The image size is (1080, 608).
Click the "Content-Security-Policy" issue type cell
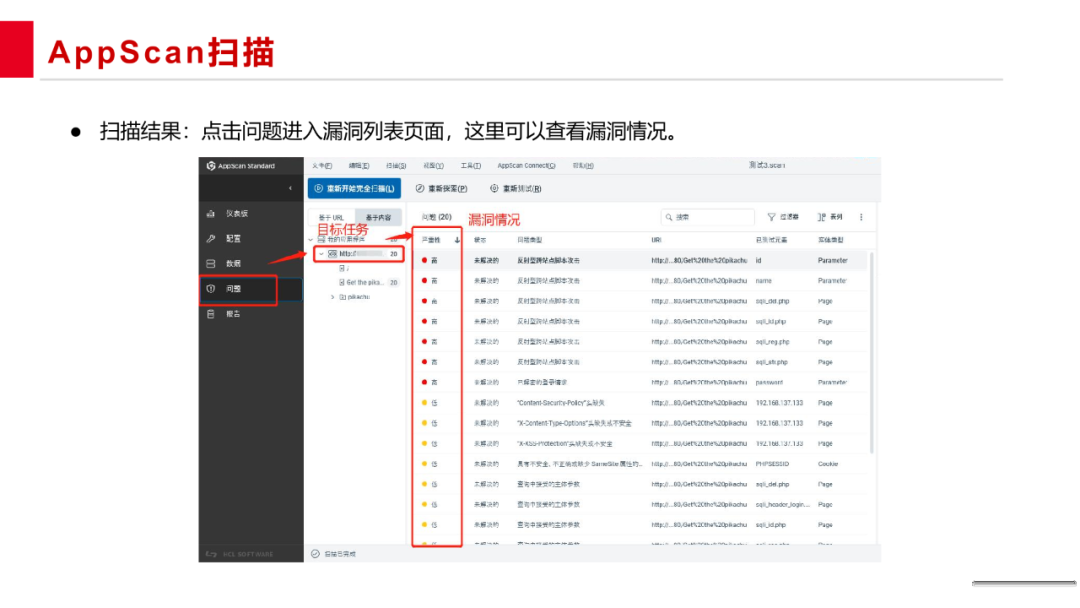pos(561,403)
